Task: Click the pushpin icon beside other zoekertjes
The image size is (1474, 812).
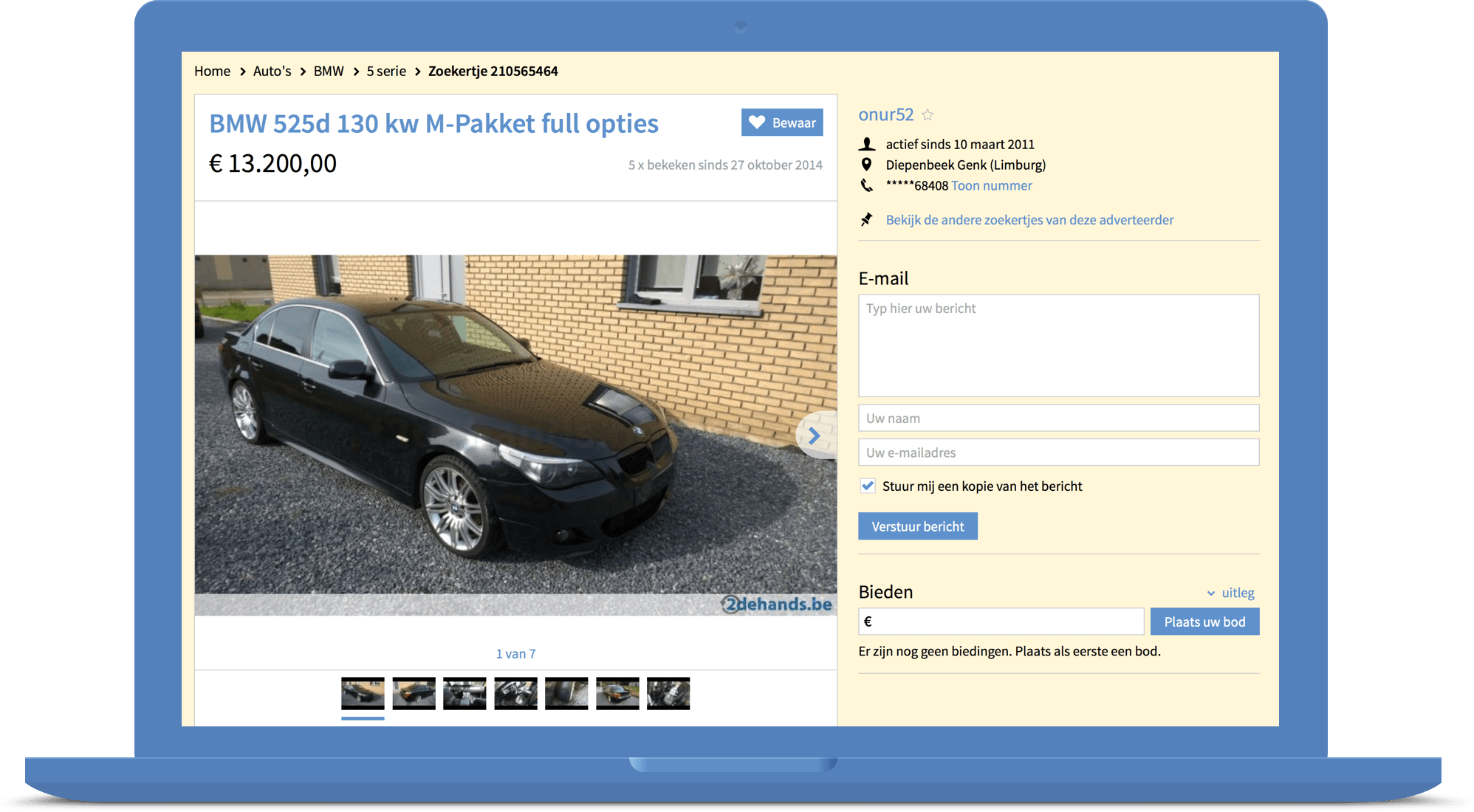Action: pyautogui.click(x=867, y=219)
